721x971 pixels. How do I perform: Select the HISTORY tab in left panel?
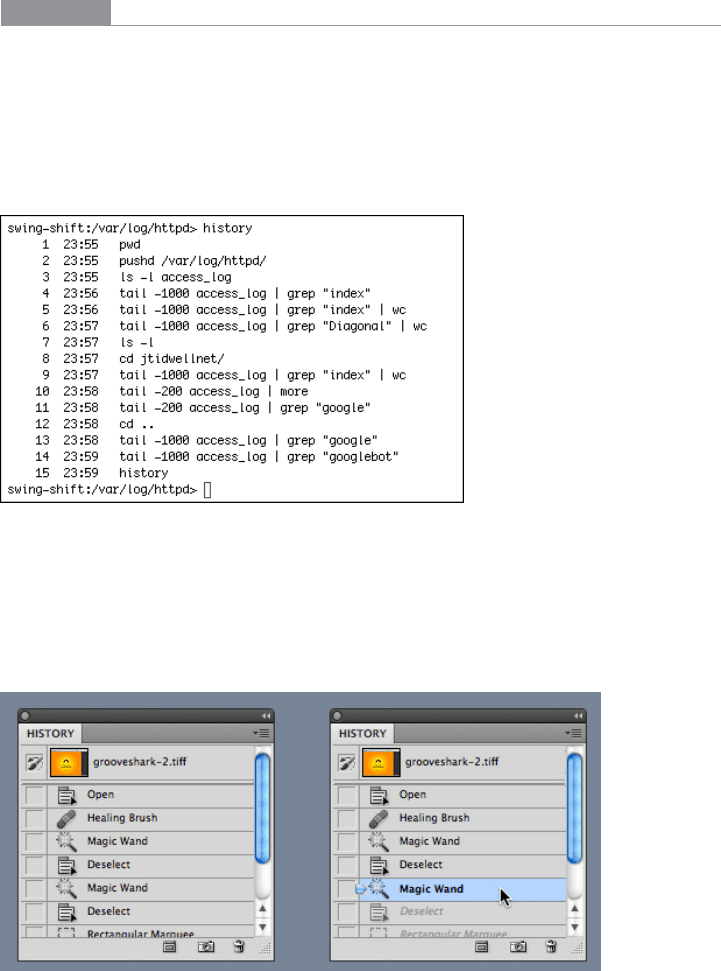point(51,734)
